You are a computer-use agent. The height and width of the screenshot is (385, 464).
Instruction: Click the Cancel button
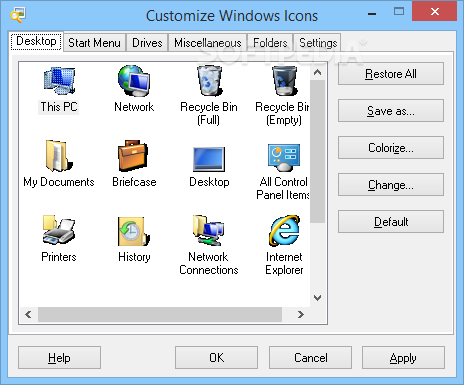(x=310, y=358)
